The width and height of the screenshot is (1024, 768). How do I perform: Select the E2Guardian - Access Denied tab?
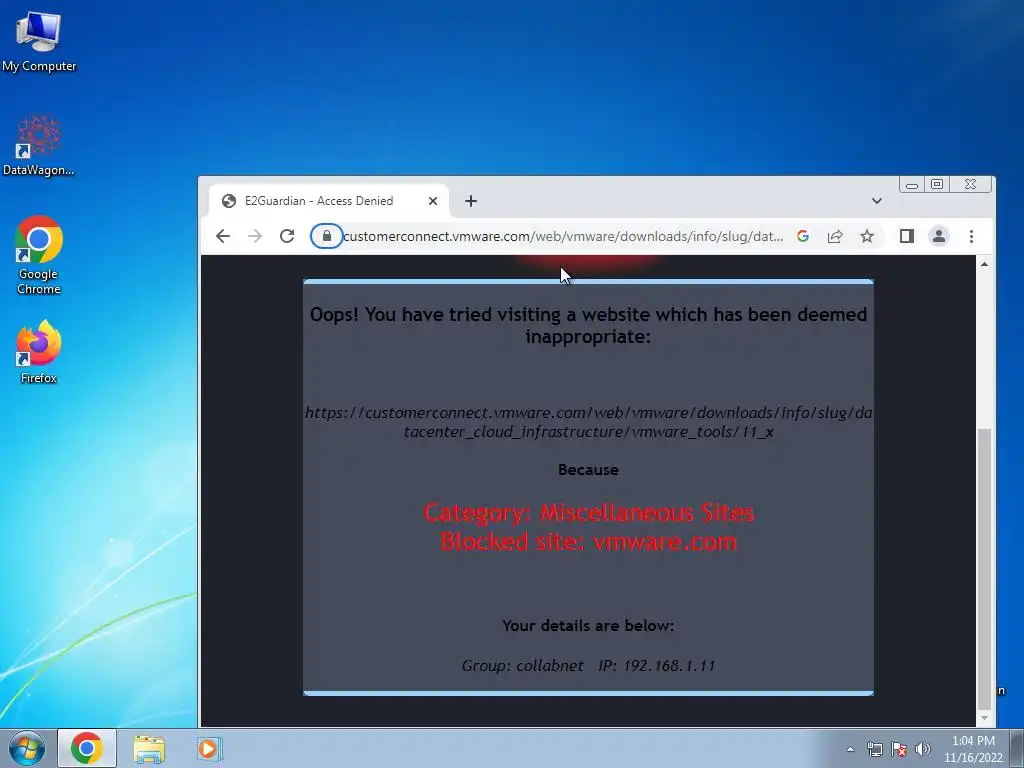coord(328,201)
